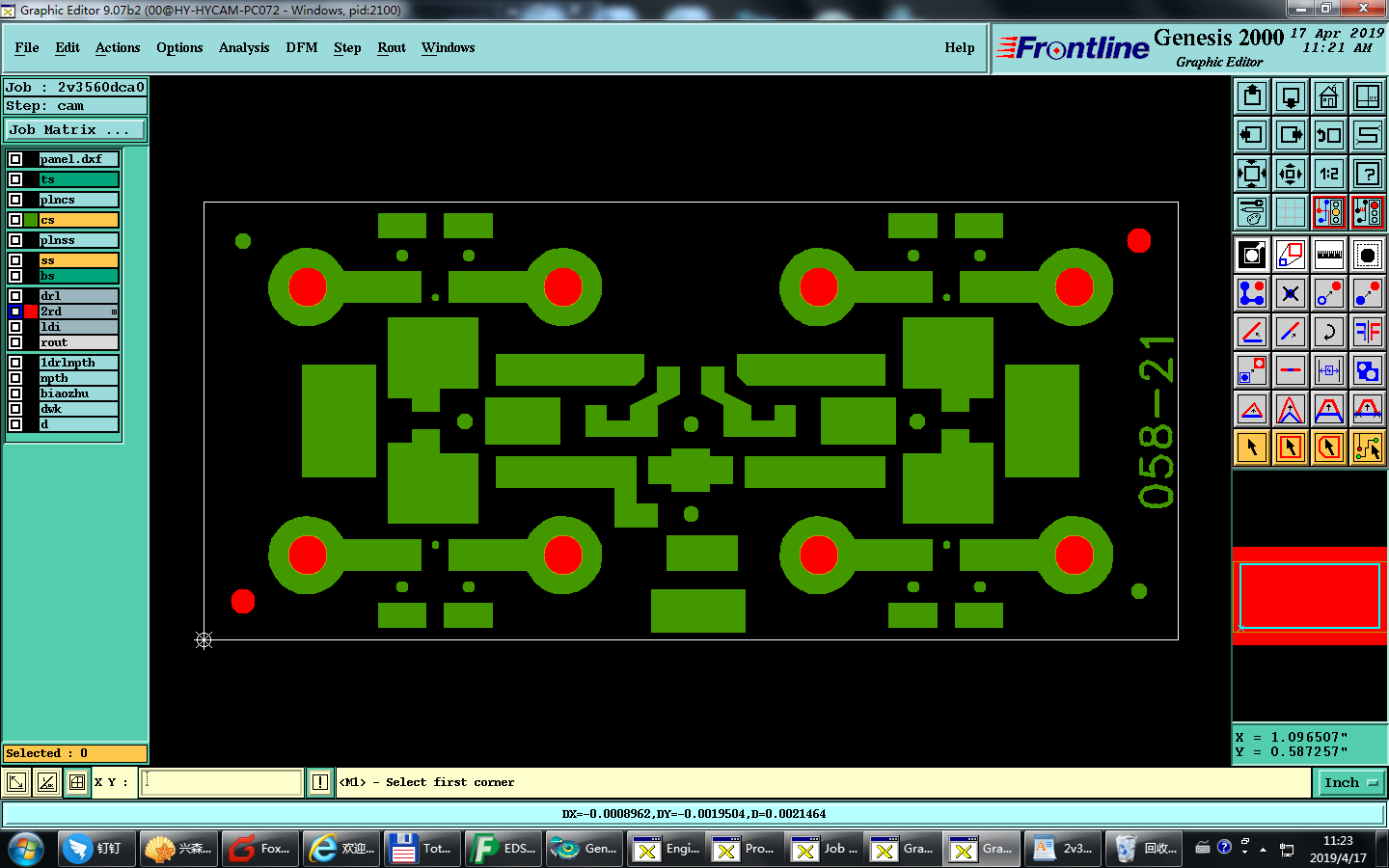The height and width of the screenshot is (868, 1389).
Task: Click the X Y coordinate input field
Action: (x=223, y=782)
